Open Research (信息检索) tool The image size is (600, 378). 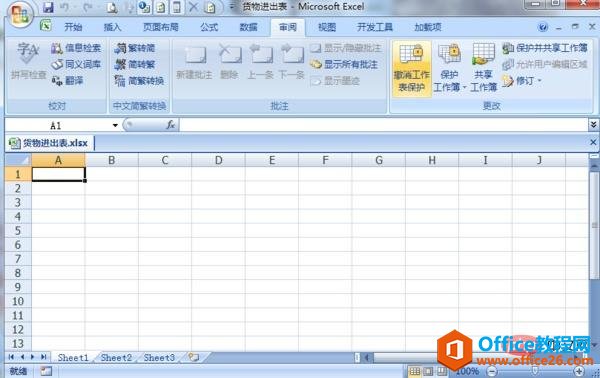76,48
